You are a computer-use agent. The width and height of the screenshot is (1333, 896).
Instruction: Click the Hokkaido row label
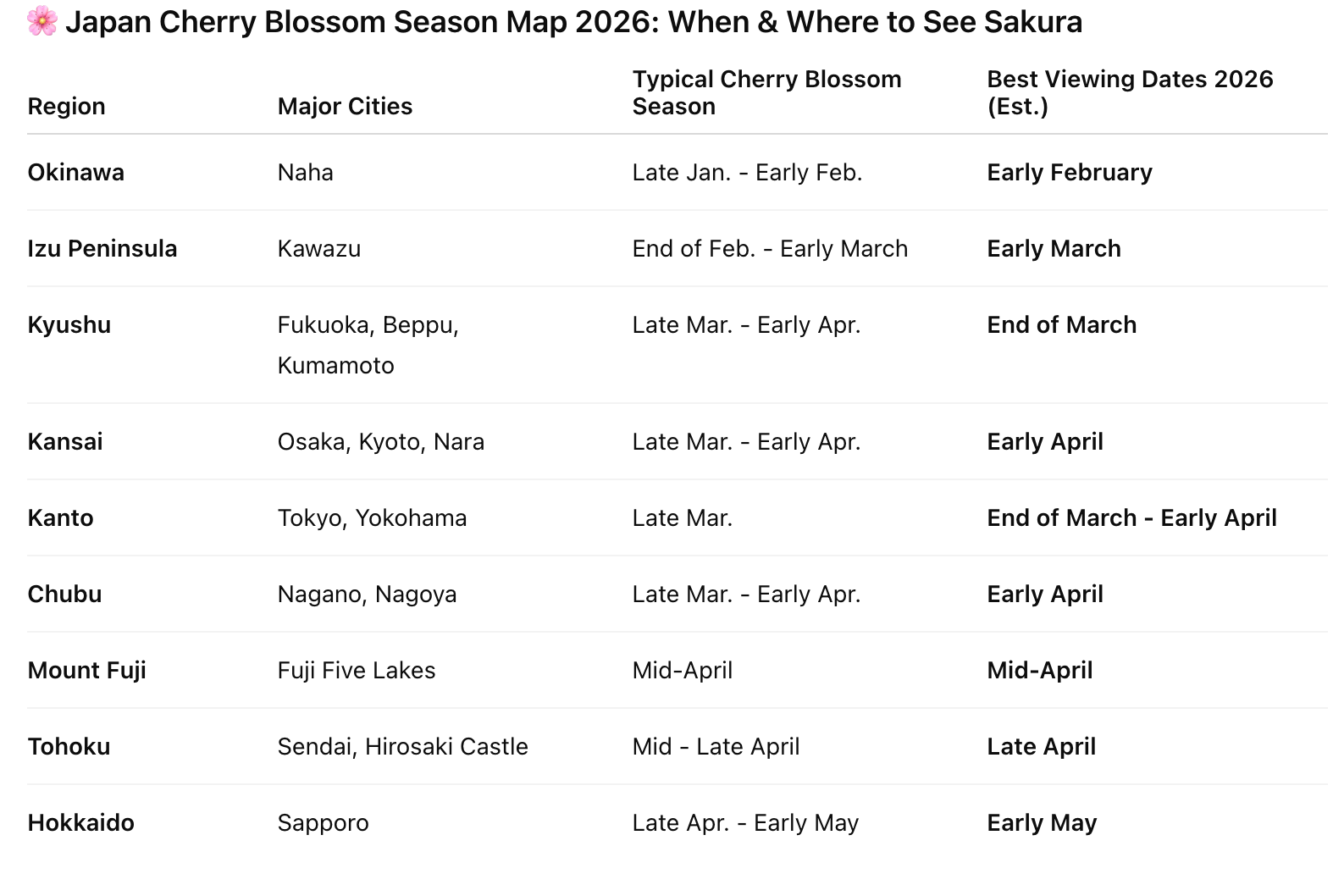(80, 822)
